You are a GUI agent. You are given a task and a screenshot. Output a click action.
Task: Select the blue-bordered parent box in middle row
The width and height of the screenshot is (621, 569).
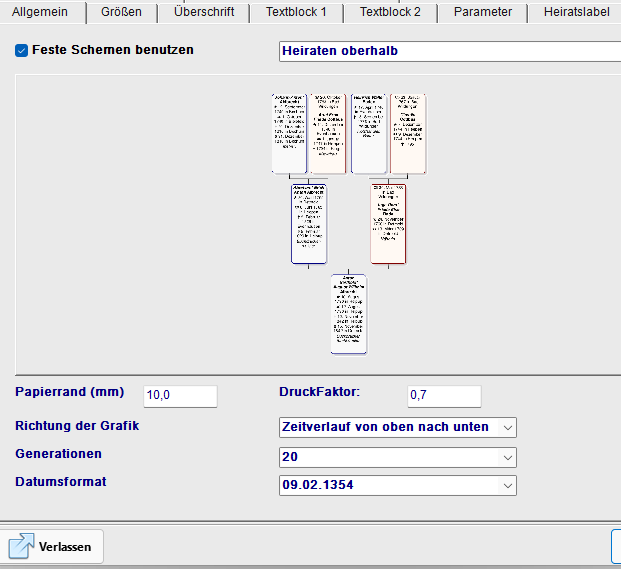[x=309, y=223]
